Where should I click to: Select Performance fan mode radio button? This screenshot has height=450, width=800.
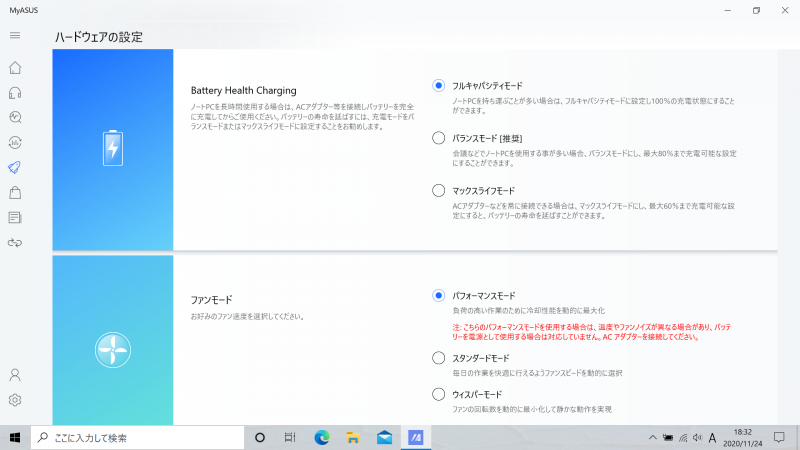pyautogui.click(x=438, y=295)
